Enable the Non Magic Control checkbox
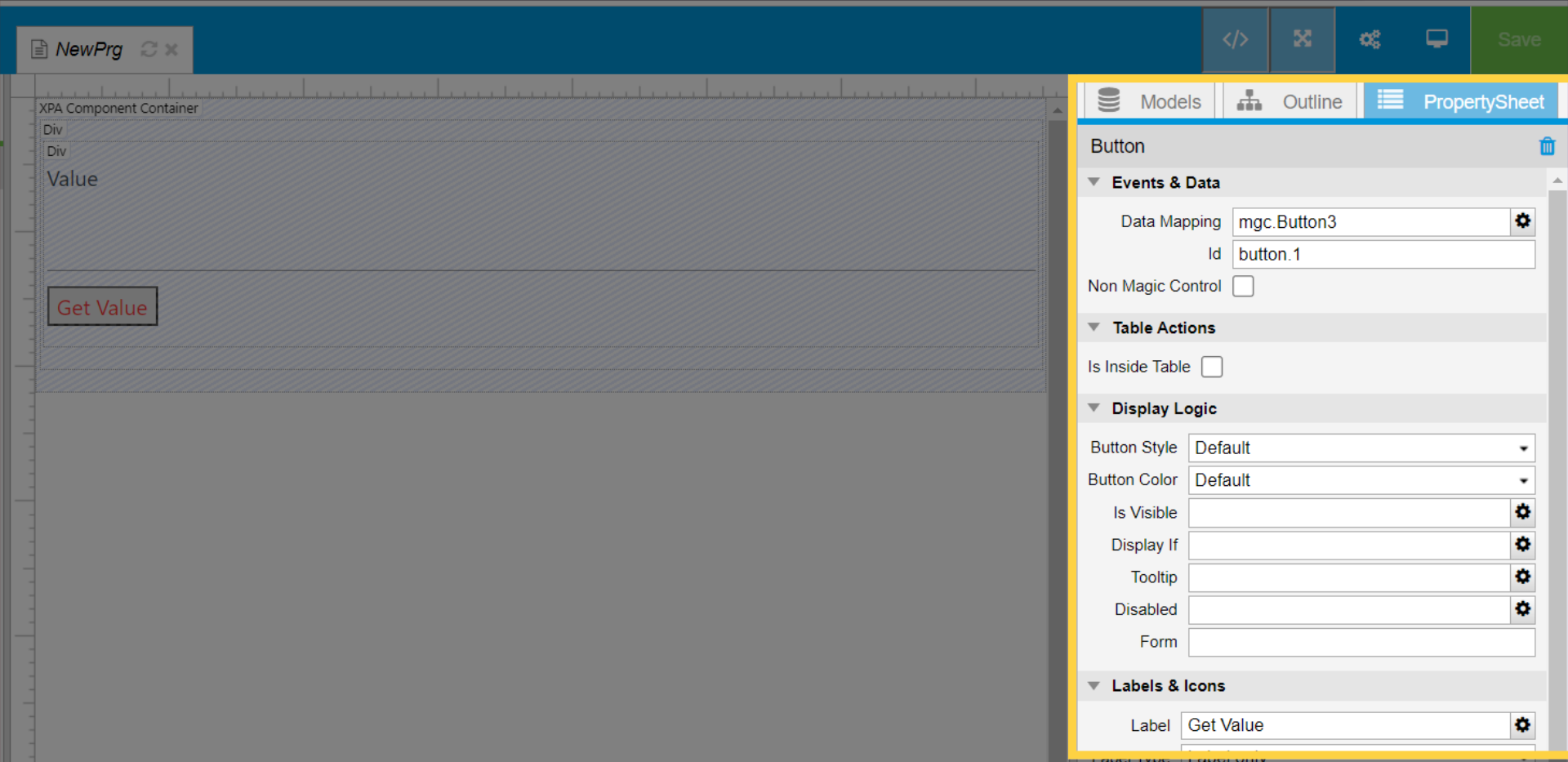This screenshot has width=1568, height=762. [x=1243, y=287]
